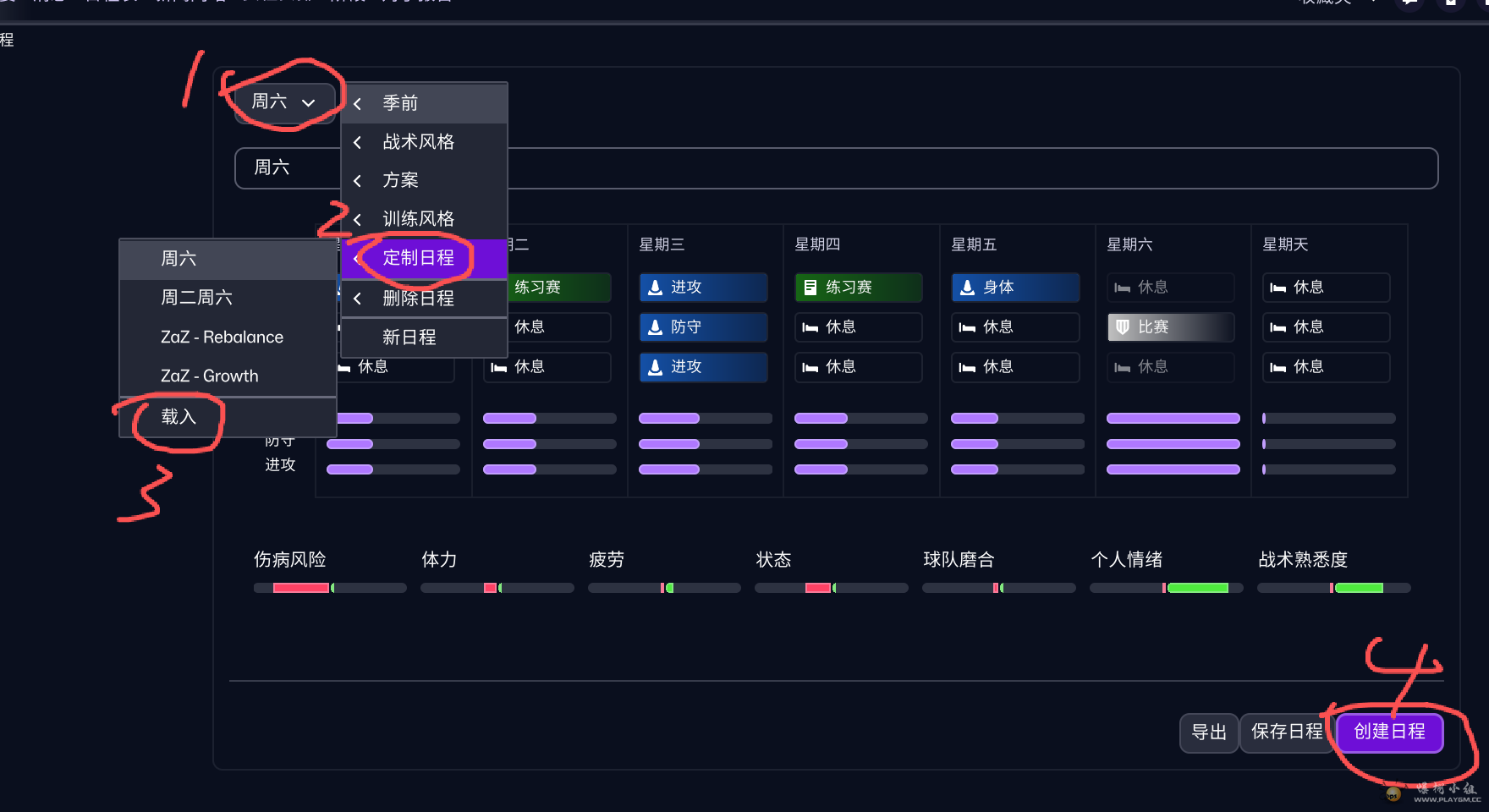The width and height of the screenshot is (1489, 812).
Task: Select 定制日程 in the menu
Action: (x=423, y=258)
